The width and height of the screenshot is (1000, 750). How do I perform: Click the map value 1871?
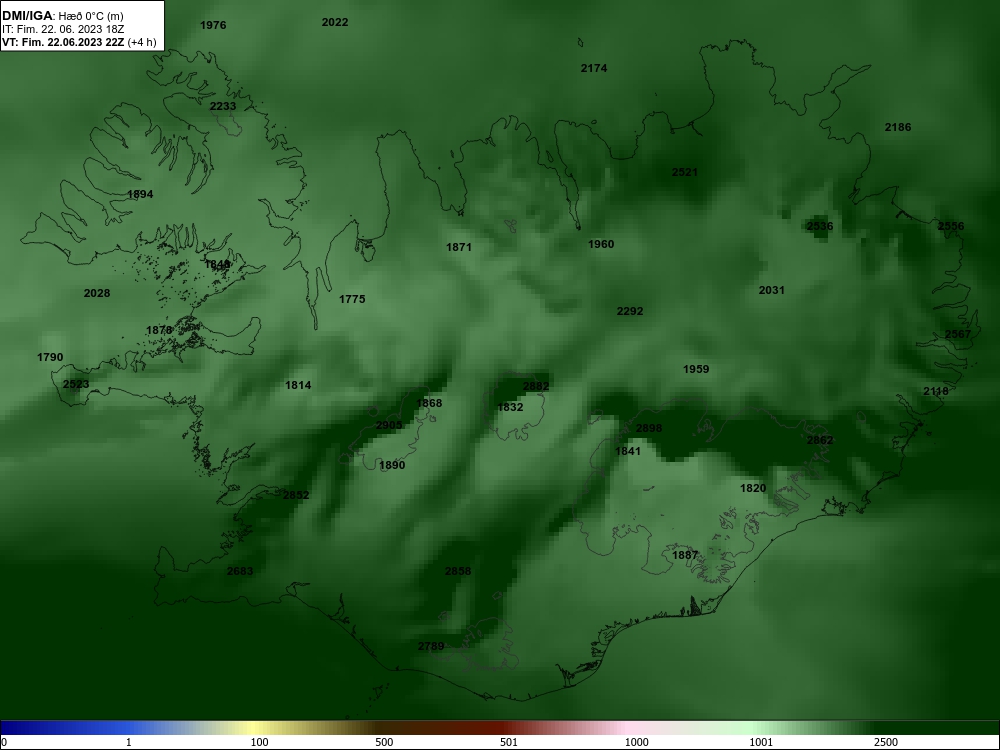(x=459, y=247)
